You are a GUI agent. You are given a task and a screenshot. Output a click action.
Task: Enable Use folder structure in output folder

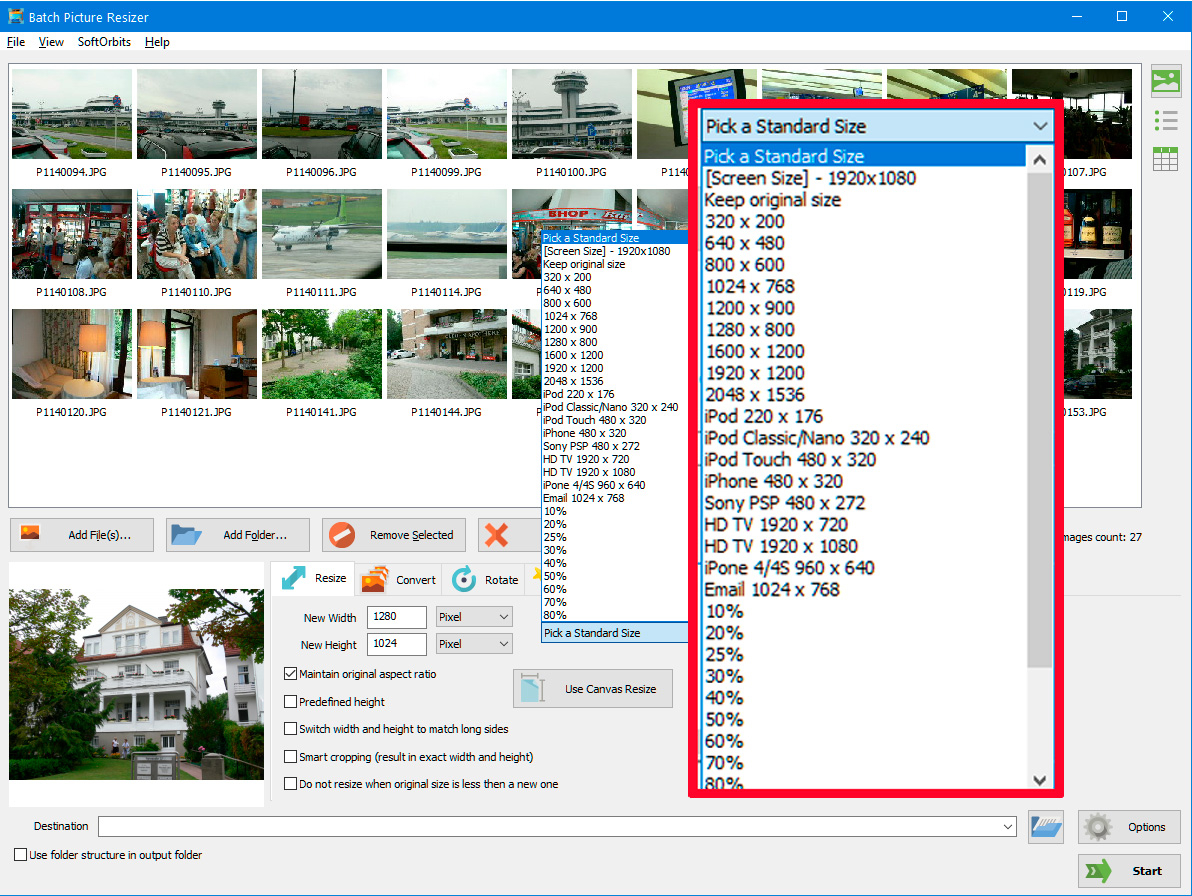point(20,855)
